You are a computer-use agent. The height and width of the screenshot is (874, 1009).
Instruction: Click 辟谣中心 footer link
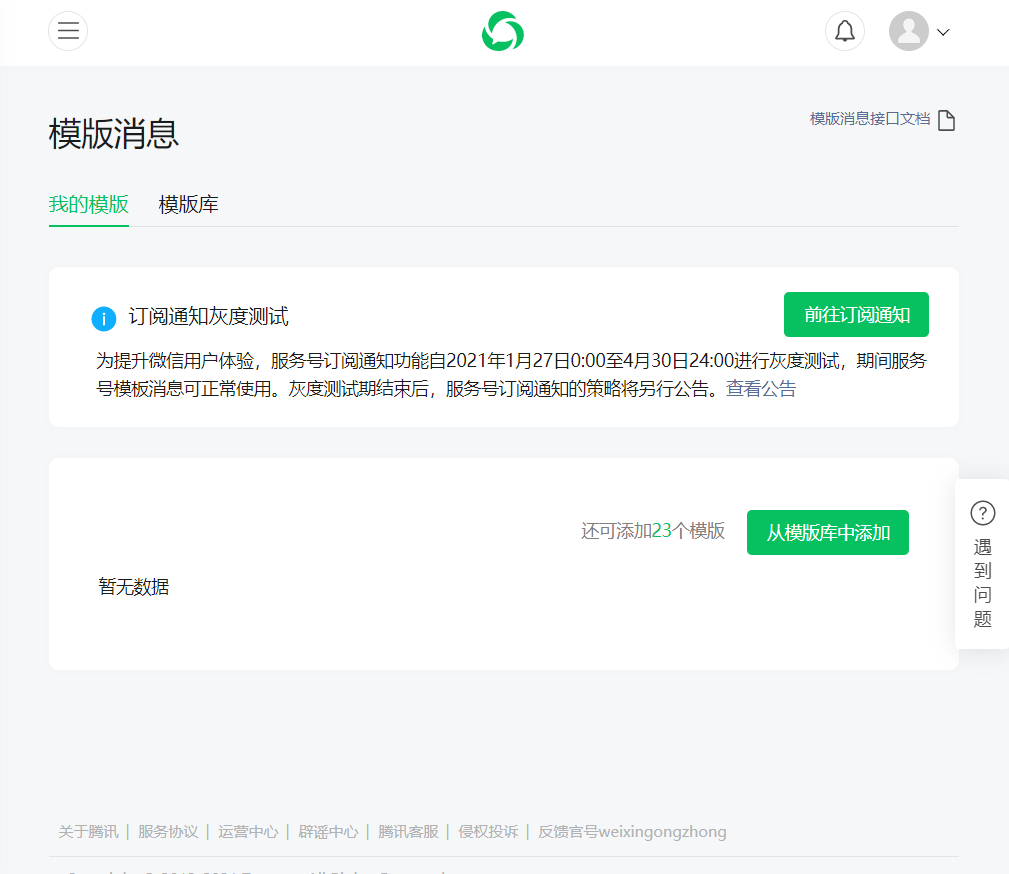(x=328, y=832)
